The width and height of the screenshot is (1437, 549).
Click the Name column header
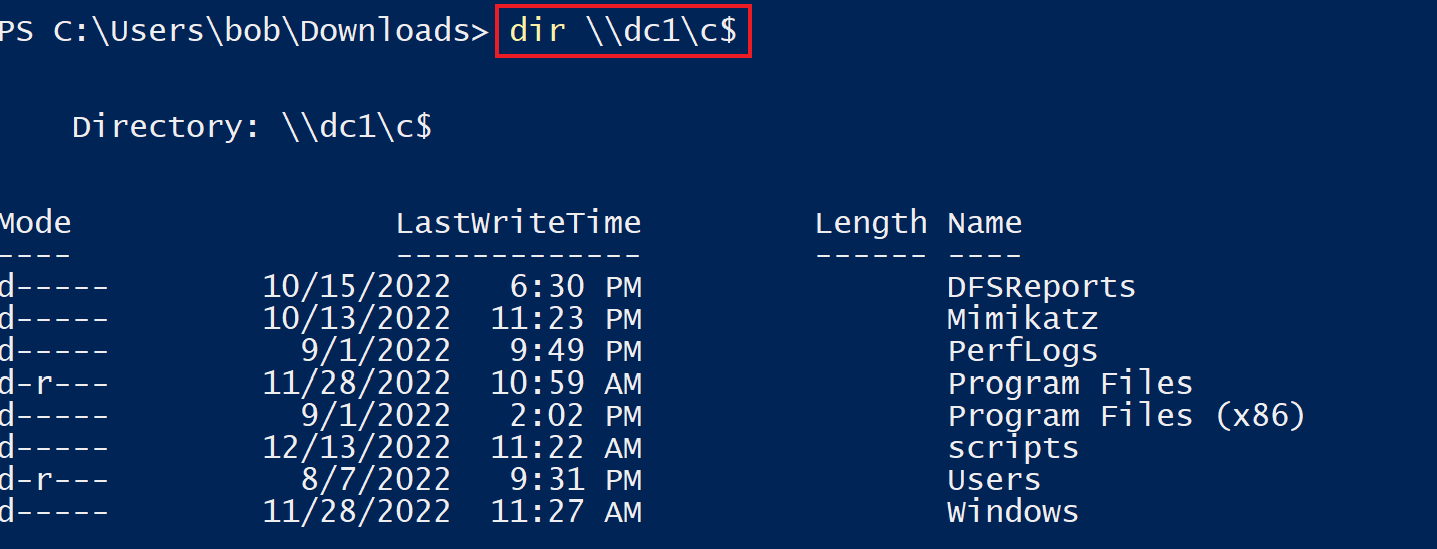pyautogui.click(x=984, y=222)
